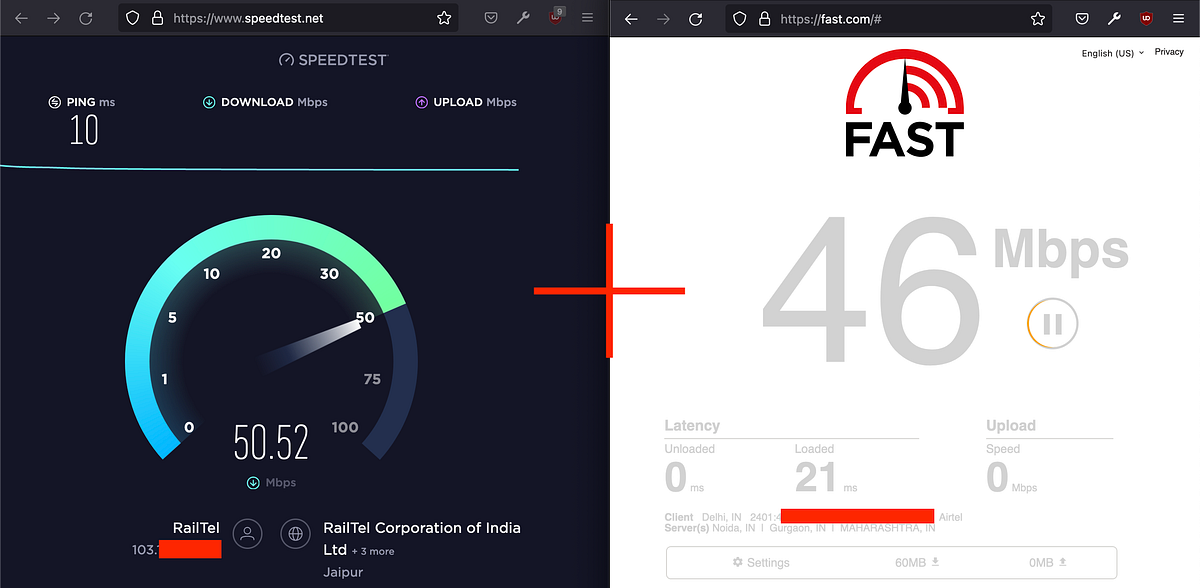This screenshot has height=588, width=1200.
Task: Open the Firefox hamburger menu on fast.com window
Action: pyautogui.click(x=1179, y=18)
